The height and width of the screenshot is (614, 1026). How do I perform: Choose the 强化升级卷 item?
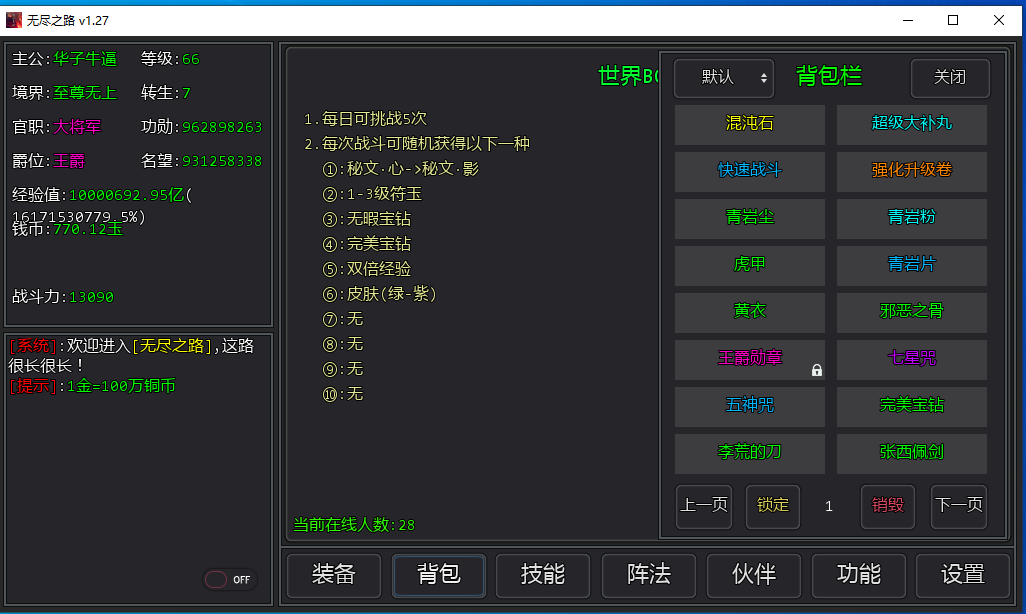(x=911, y=171)
